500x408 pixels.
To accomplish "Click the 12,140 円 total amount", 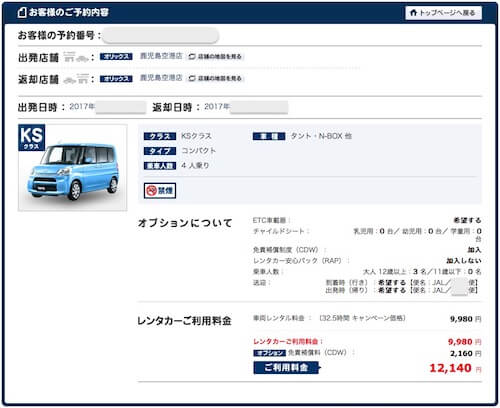I will pos(455,368).
